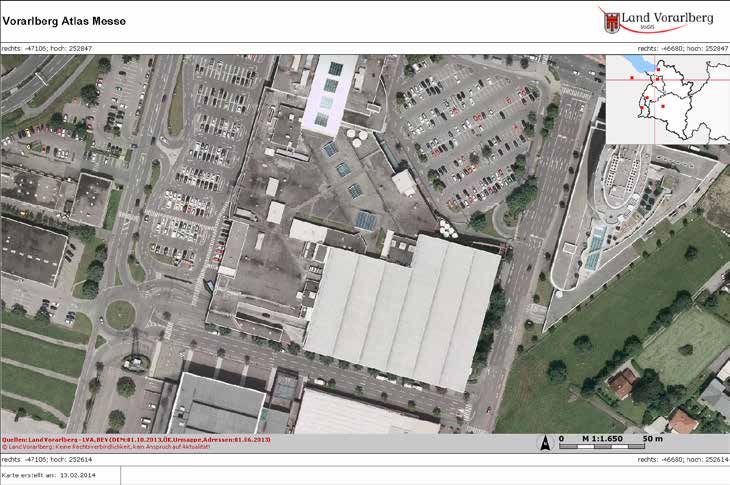Click the Land Vorarlberg coat of arms
This screenshot has width=730, height=485.
[610, 20]
